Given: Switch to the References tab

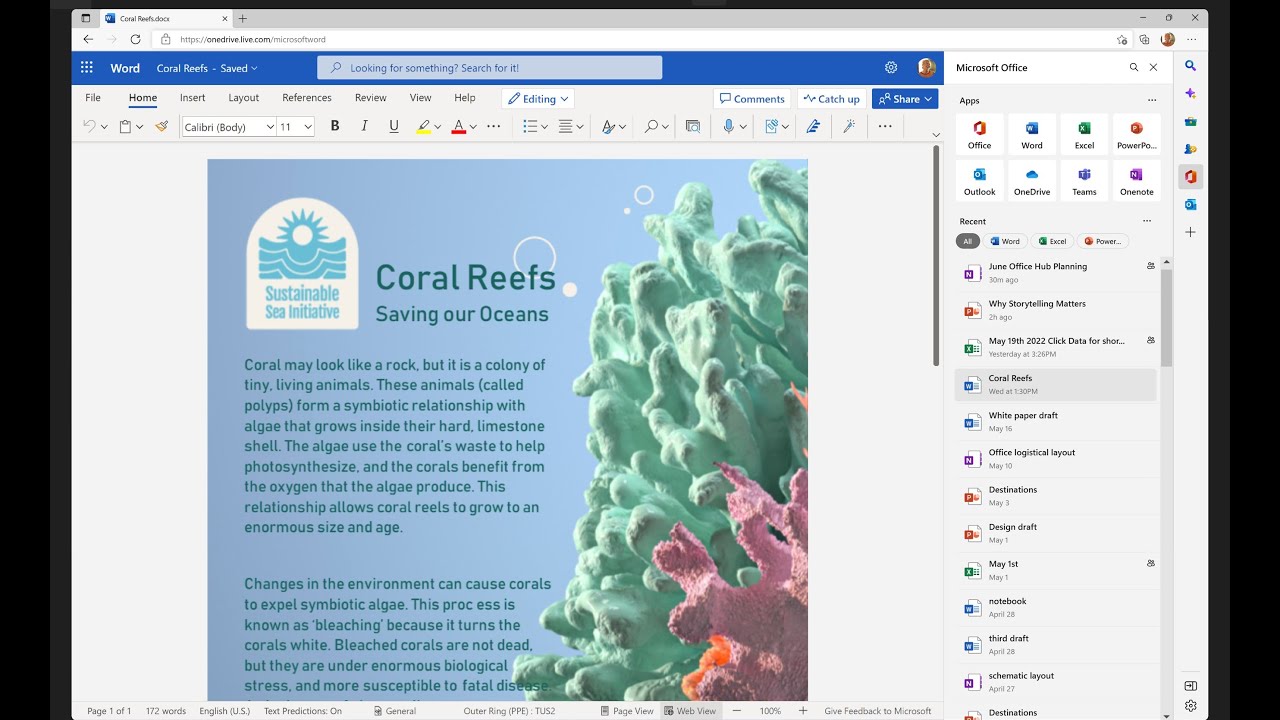Looking at the screenshot, I should (x=307, y=98).
